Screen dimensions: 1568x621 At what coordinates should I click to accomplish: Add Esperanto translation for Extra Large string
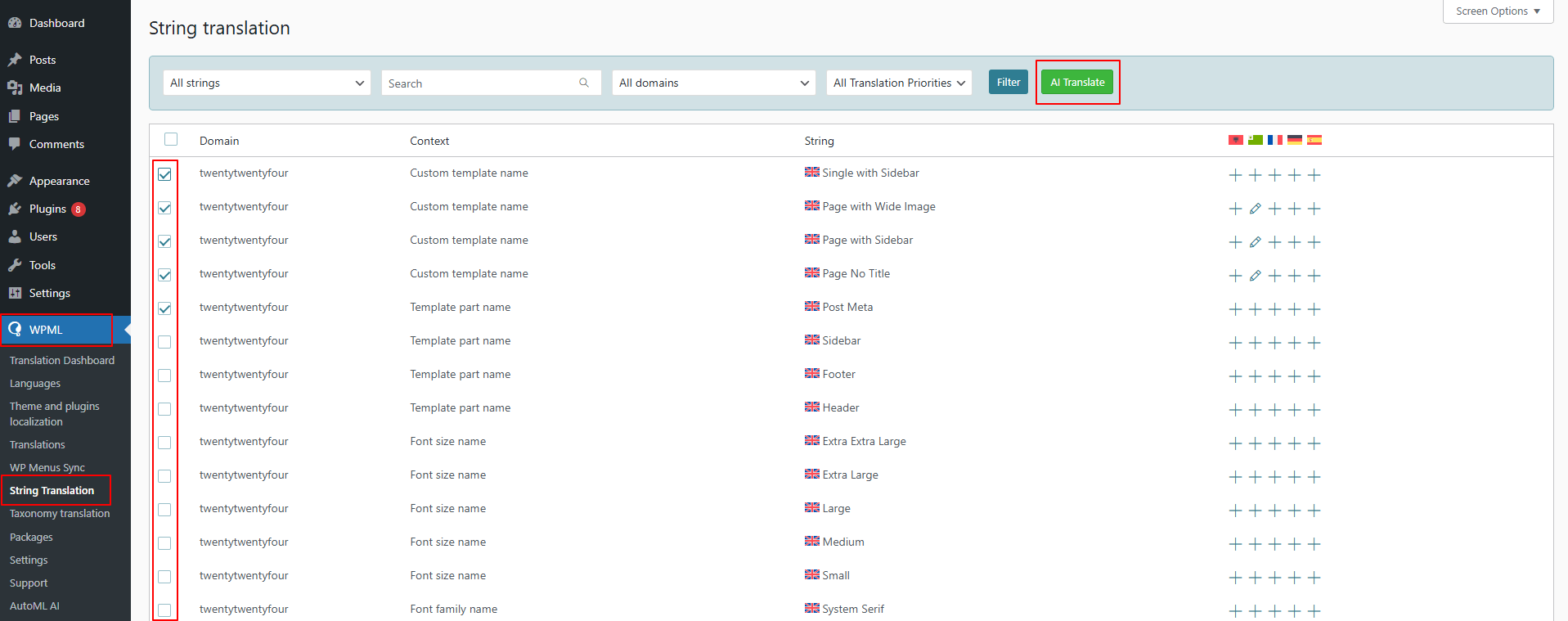(1255, 477)
